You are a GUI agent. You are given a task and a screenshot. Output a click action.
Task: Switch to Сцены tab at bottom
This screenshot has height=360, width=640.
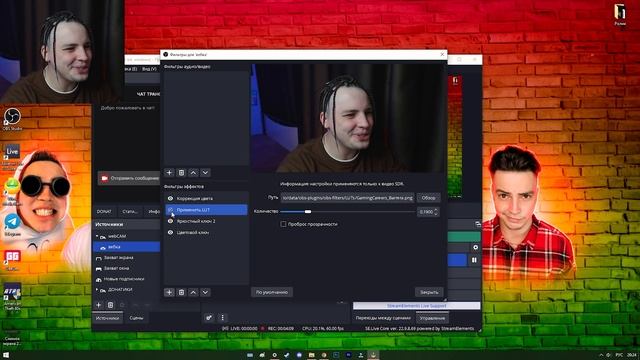(x=136, y=318)
